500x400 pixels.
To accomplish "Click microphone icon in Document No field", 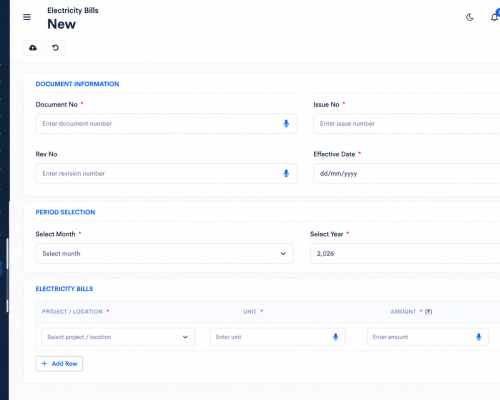I will (286, 124).
